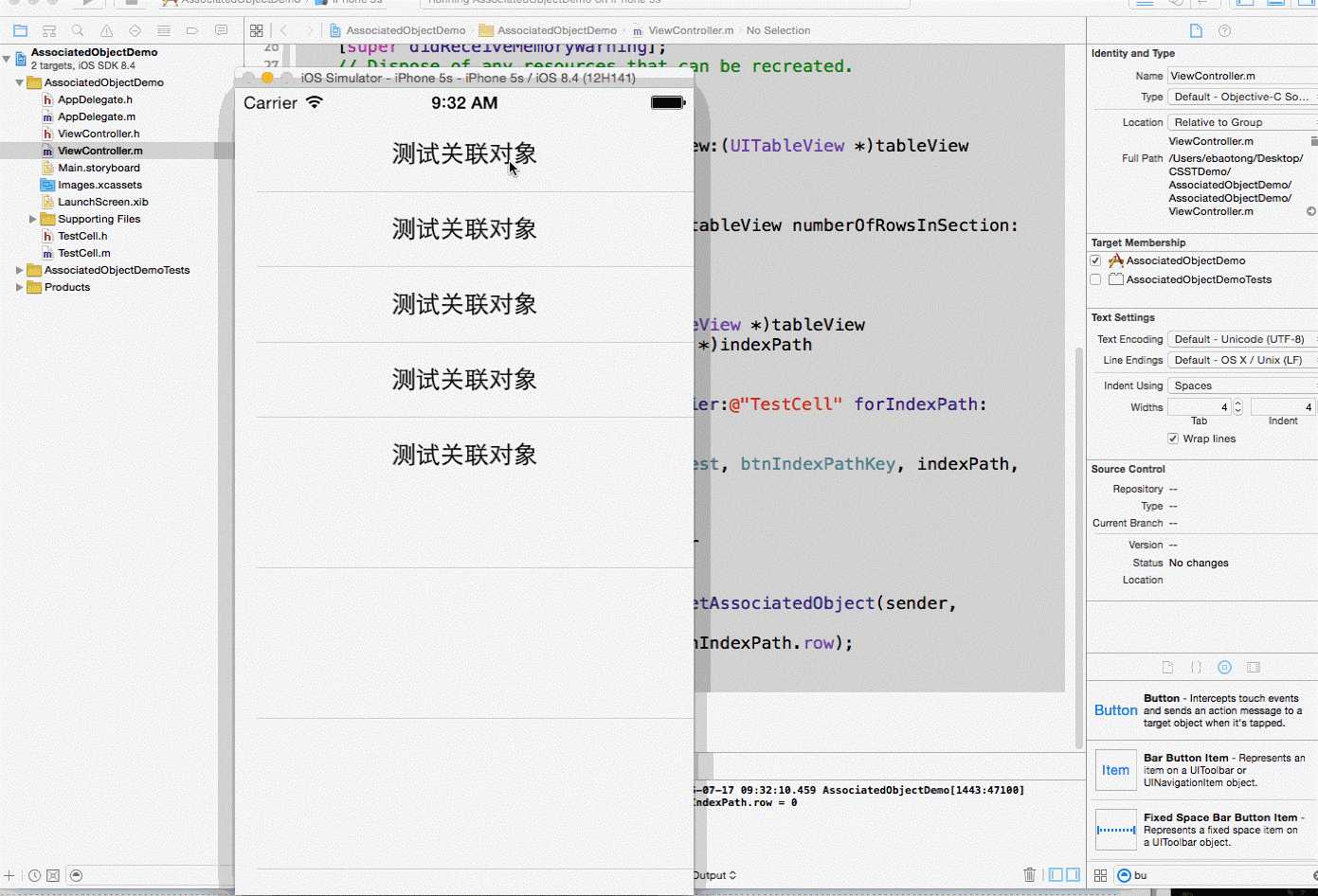Open the Test navigator diamond icon
Screen dimensions: 1318x896
[x=135, y=30]
